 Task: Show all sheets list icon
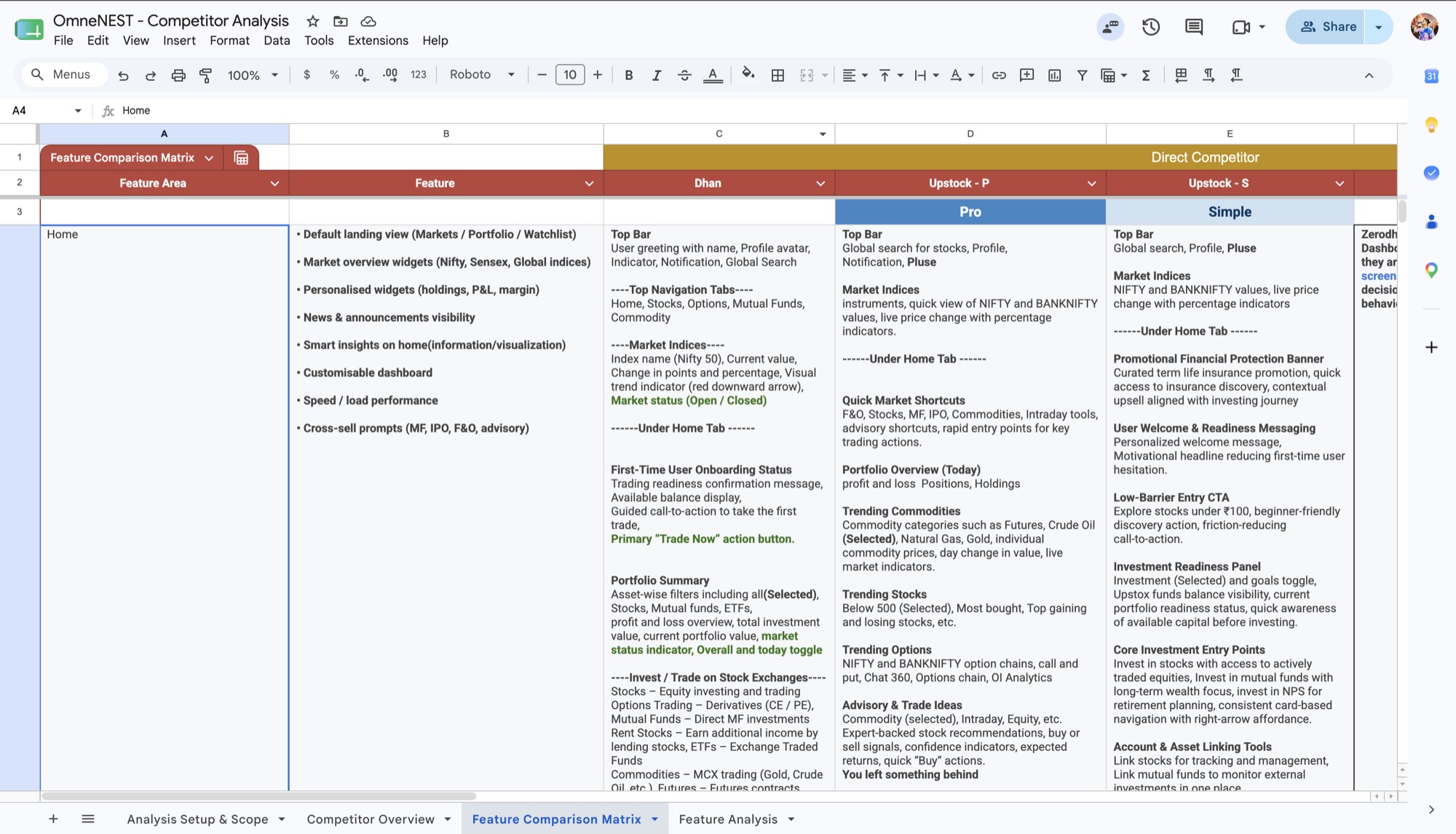click(x=88, y=819)
